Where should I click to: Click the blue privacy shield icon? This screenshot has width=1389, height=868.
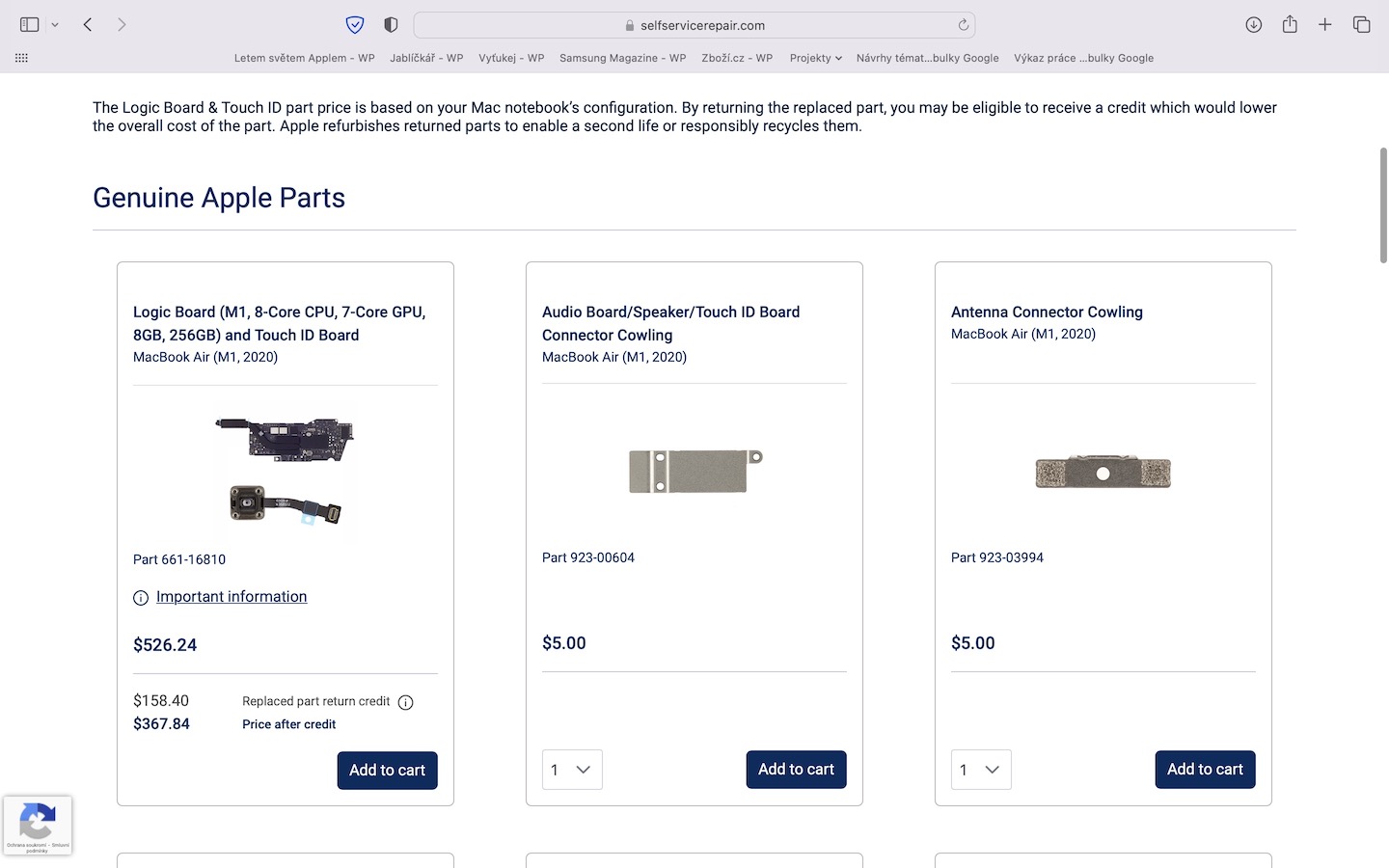click(355, 25)
